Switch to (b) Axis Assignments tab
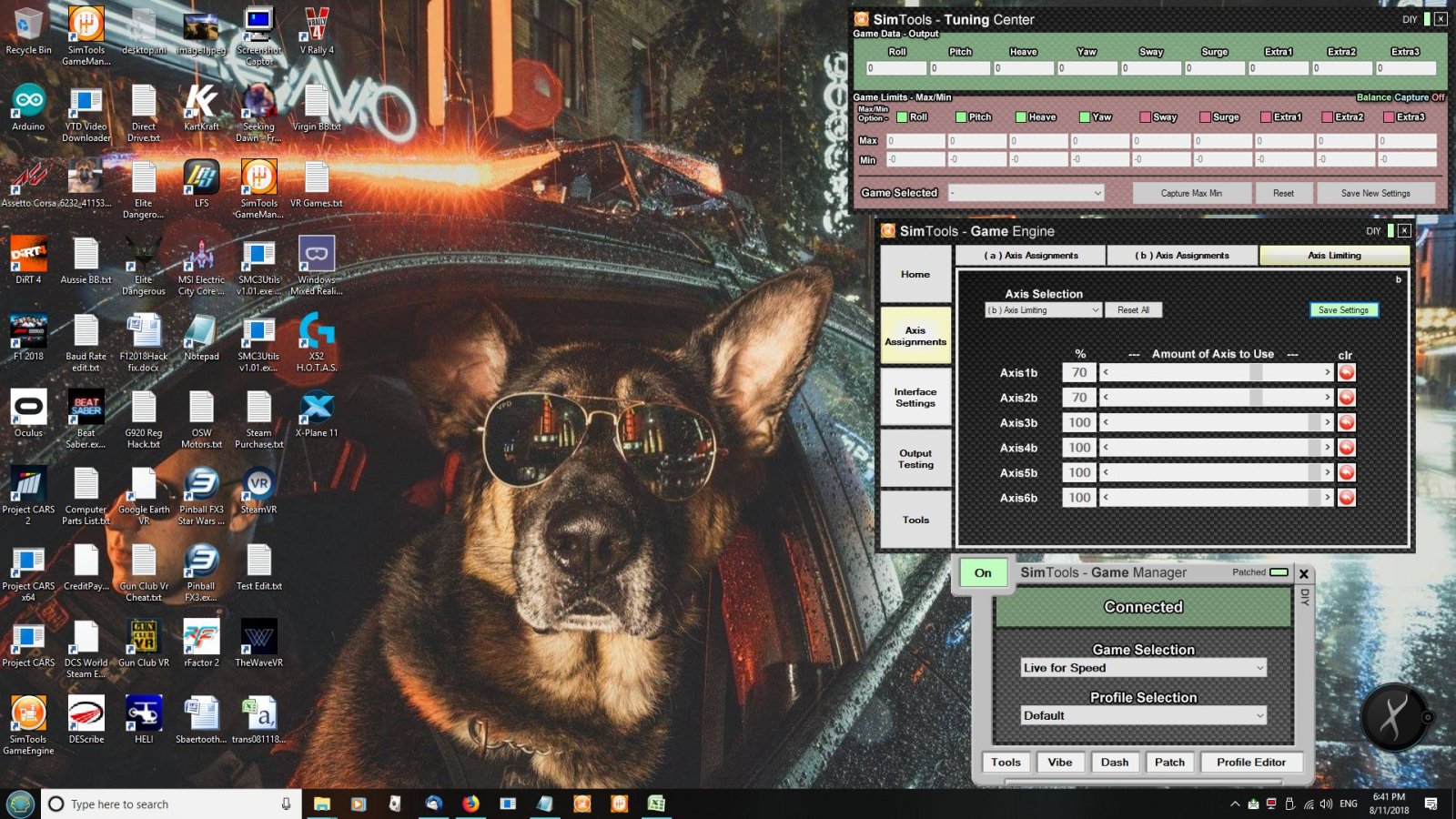 tap(1182, 256)
